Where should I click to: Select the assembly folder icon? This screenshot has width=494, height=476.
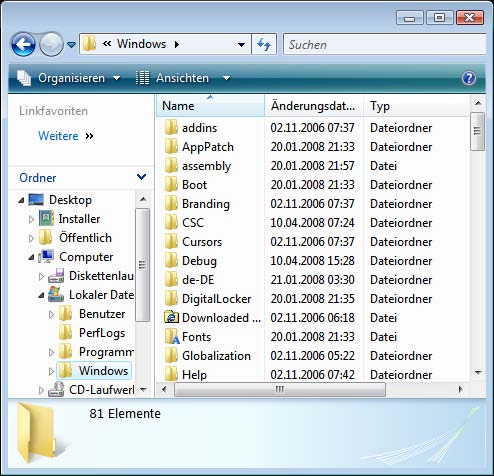[171, 165]
